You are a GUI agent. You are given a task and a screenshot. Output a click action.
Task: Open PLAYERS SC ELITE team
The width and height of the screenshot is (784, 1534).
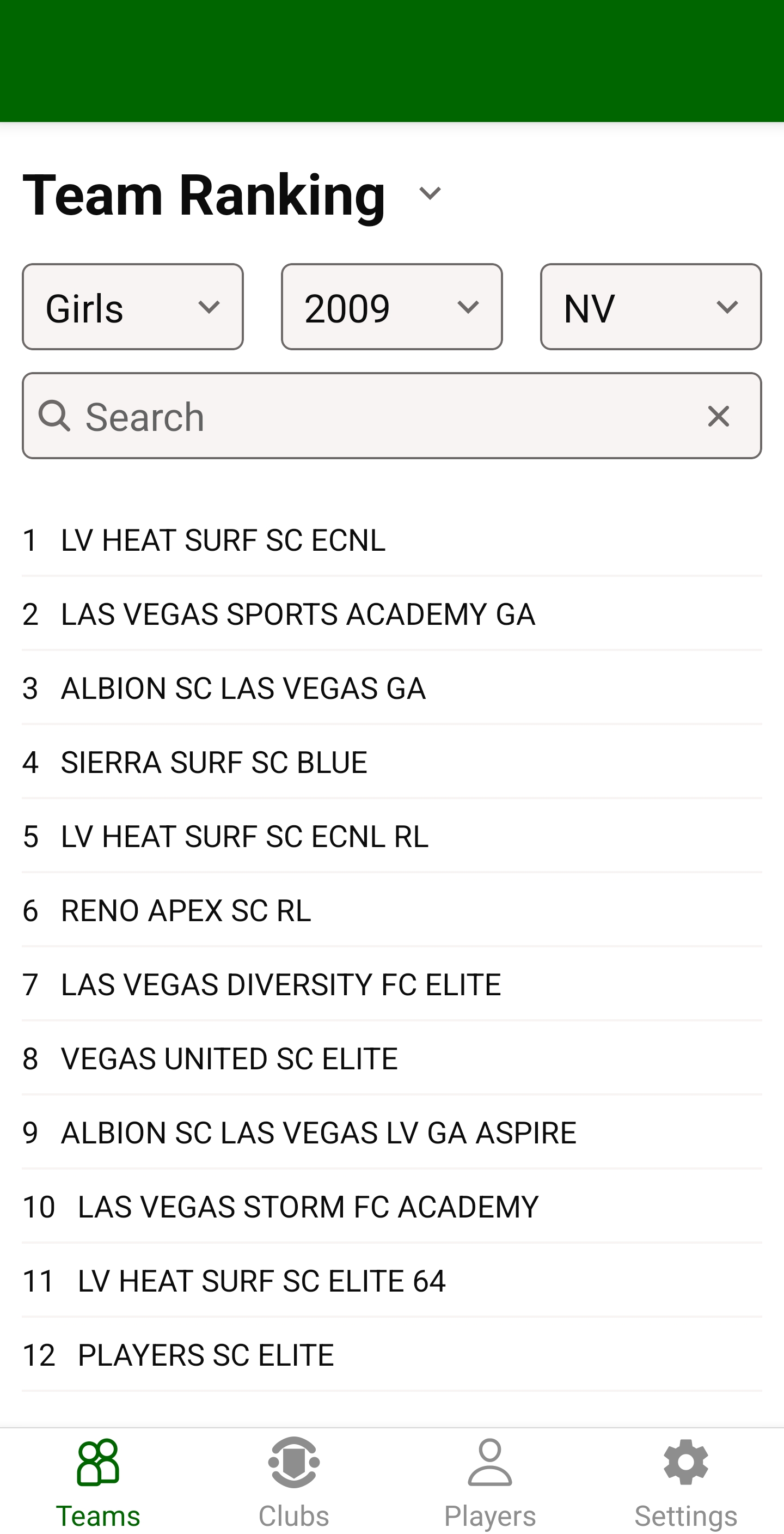[205, 1355]
